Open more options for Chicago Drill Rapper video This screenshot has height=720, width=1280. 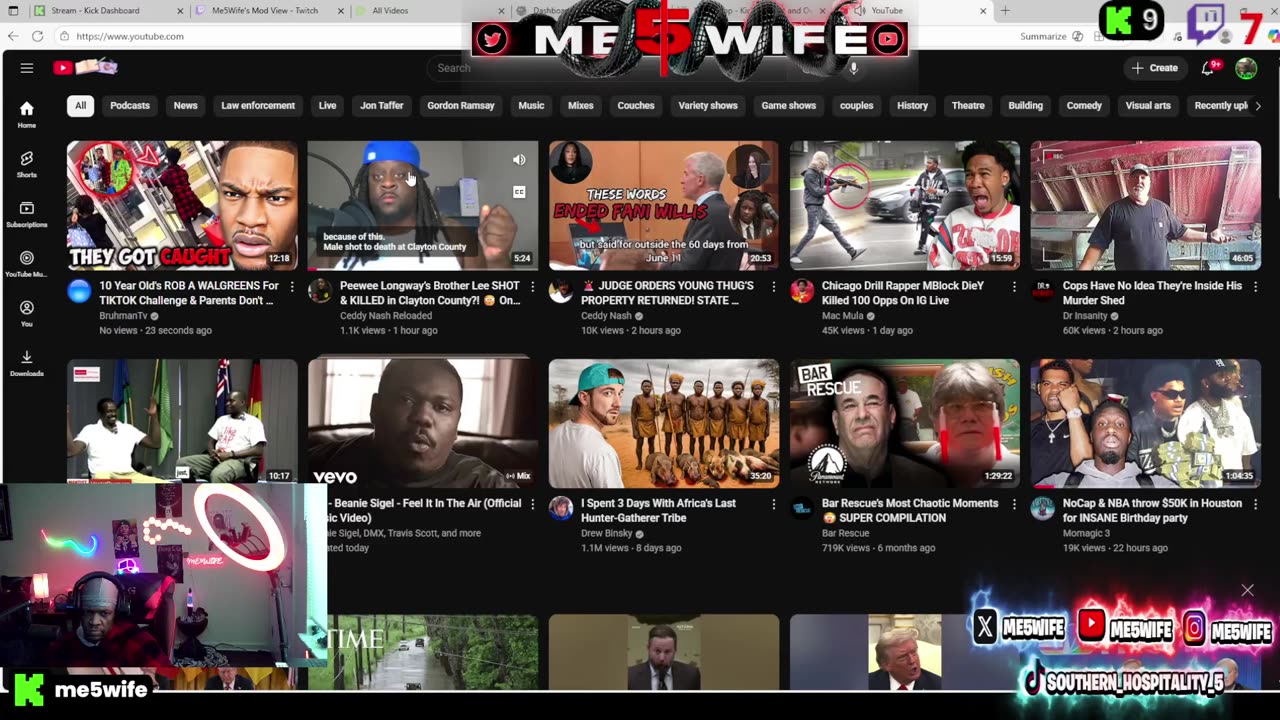coord(1014,287)
